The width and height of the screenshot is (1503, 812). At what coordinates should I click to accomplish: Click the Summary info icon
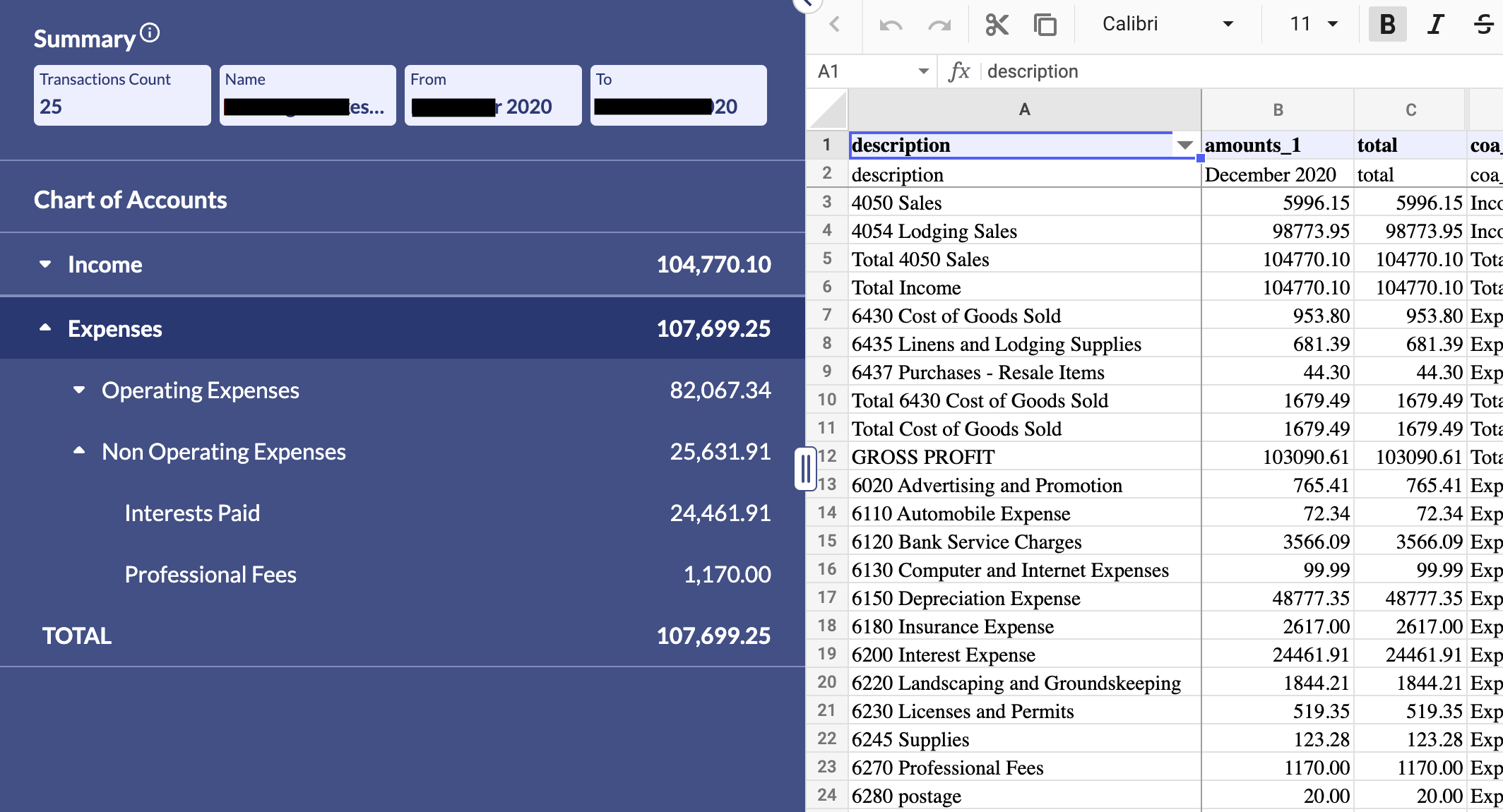point(150,32)
